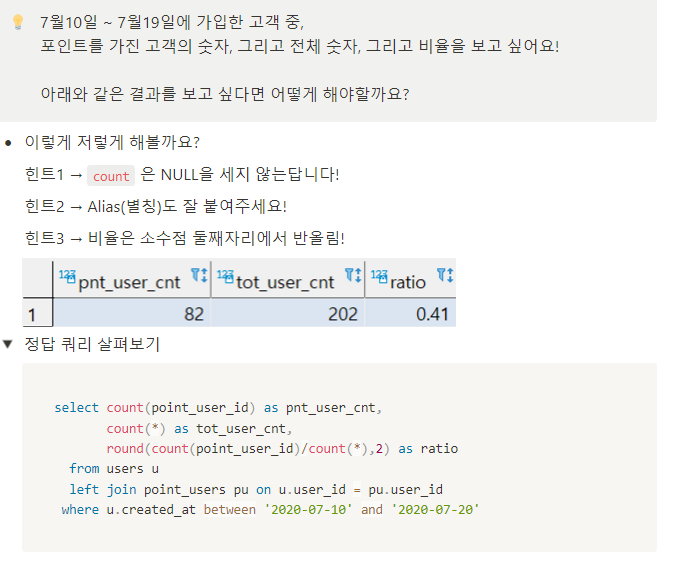Click the 'round' function in the query
The height and width of the screenshot is (561, 692).
124,448
